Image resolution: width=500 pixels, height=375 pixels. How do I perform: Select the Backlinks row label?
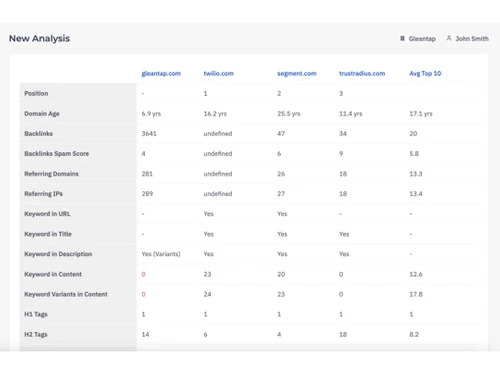(x=38, y=134)
